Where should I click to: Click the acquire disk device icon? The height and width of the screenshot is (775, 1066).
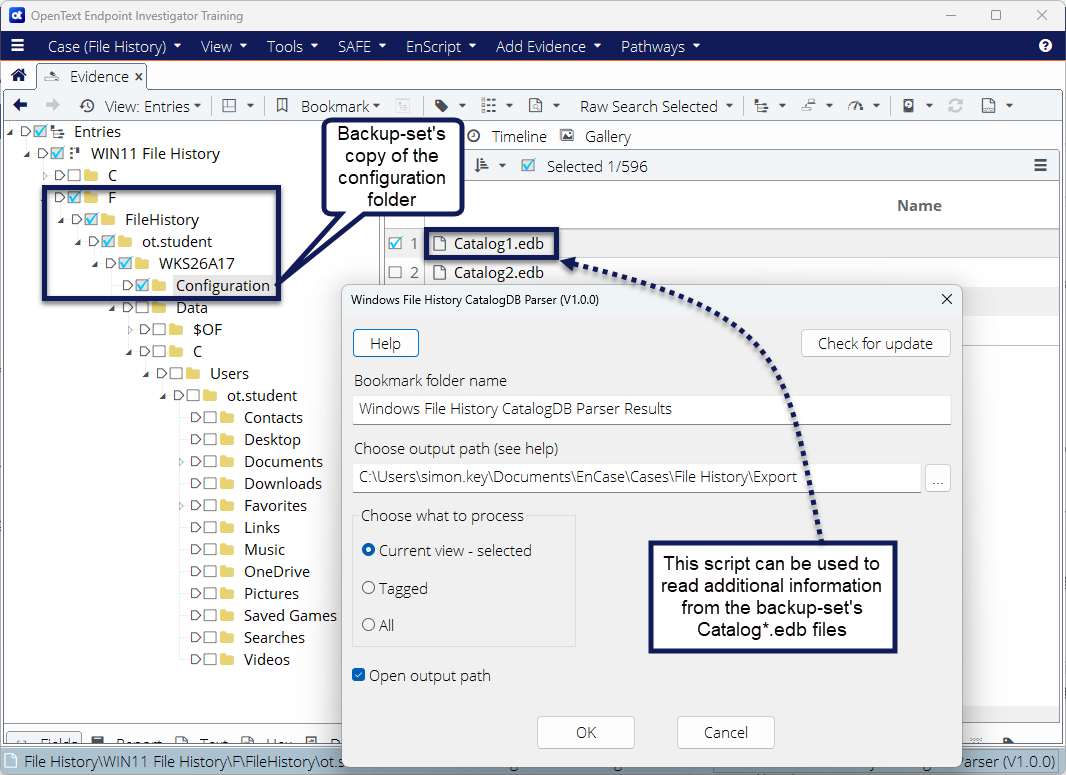pos(908,105)
